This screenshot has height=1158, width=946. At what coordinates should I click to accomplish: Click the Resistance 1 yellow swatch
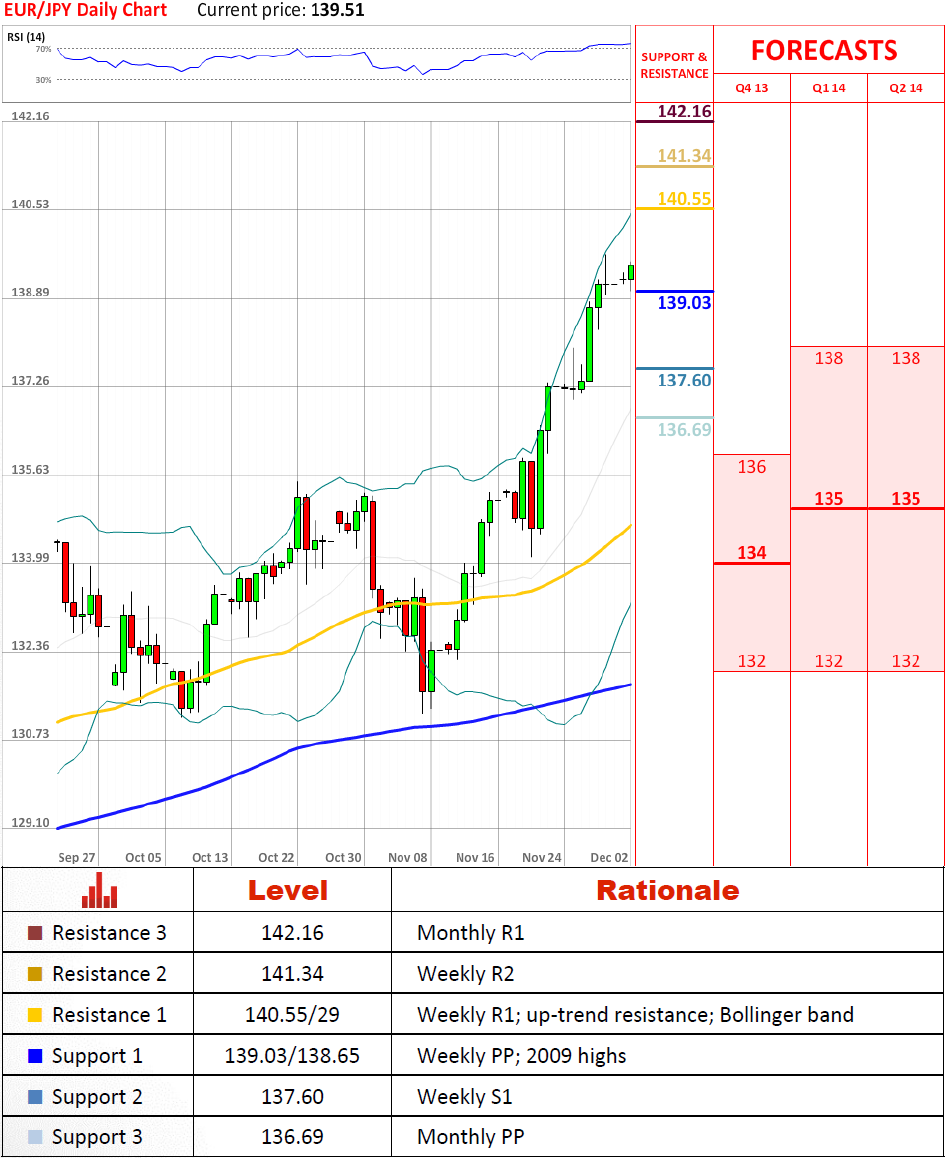[x=35, y=1015]
